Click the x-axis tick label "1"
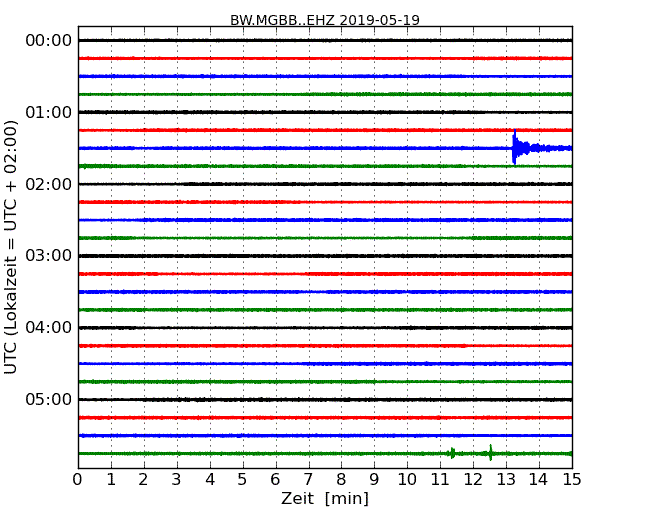Viewport: 650px width, 520px height. (111, 480)
